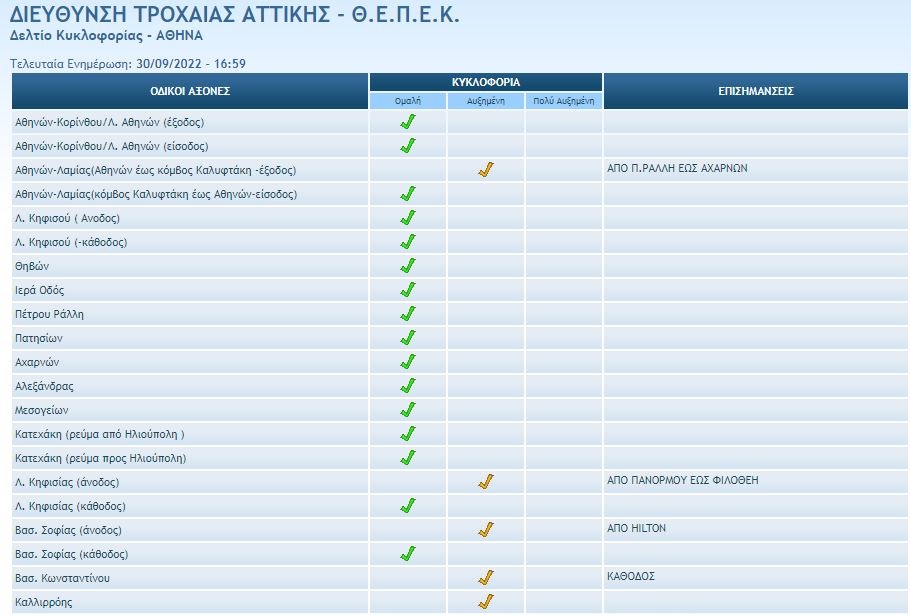
Task: Click the green normal-traffic tick for Λ. Κηφισού Άνοδος
Action: pos(406,218)
